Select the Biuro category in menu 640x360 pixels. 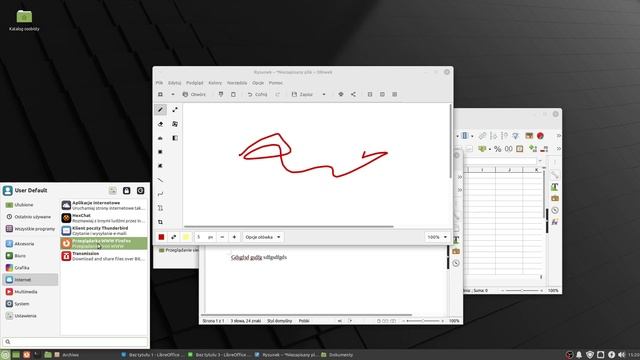click(x=30, y=256)
